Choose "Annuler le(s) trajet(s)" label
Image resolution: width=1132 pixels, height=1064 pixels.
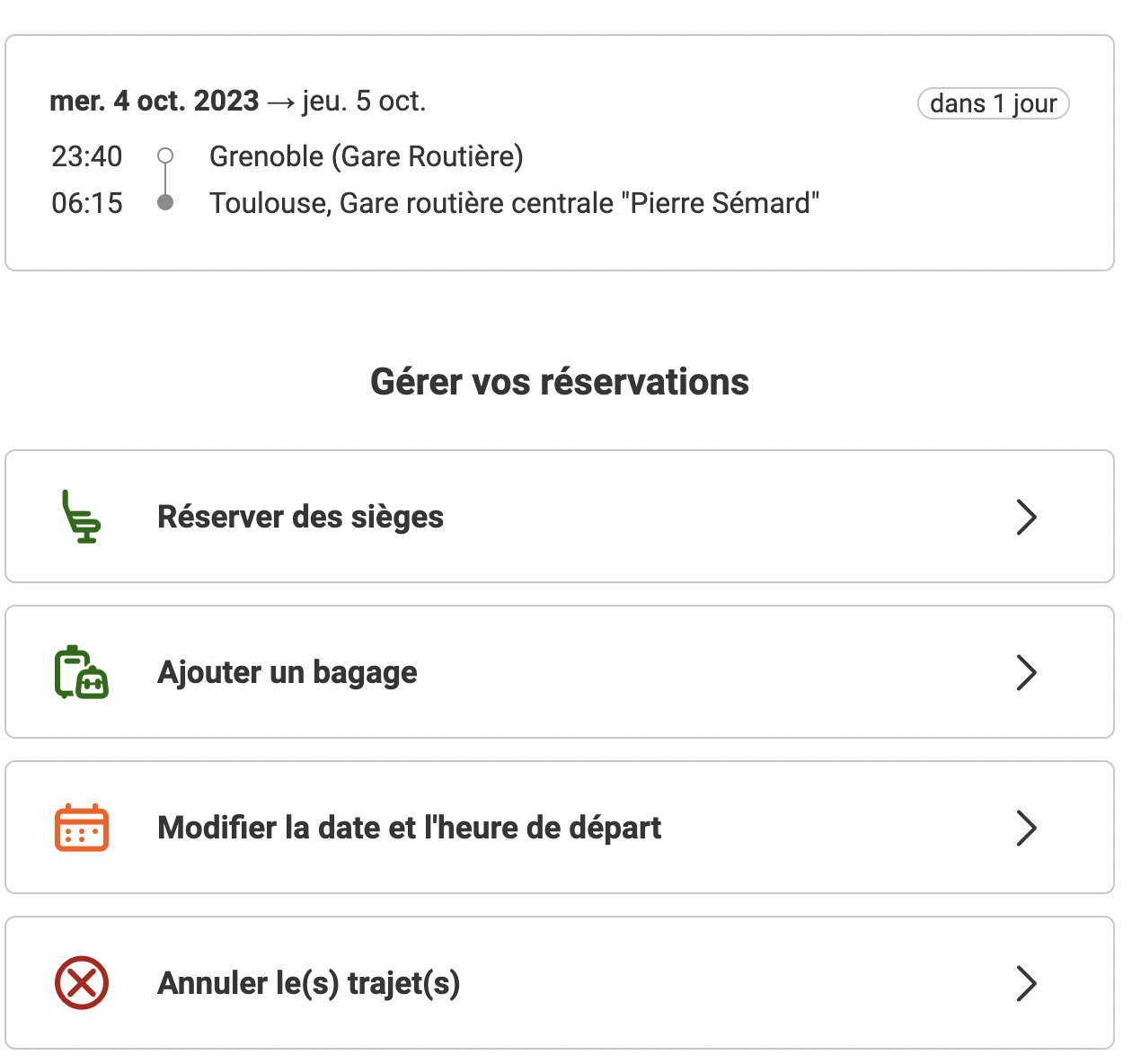click(x=308, y=983)
